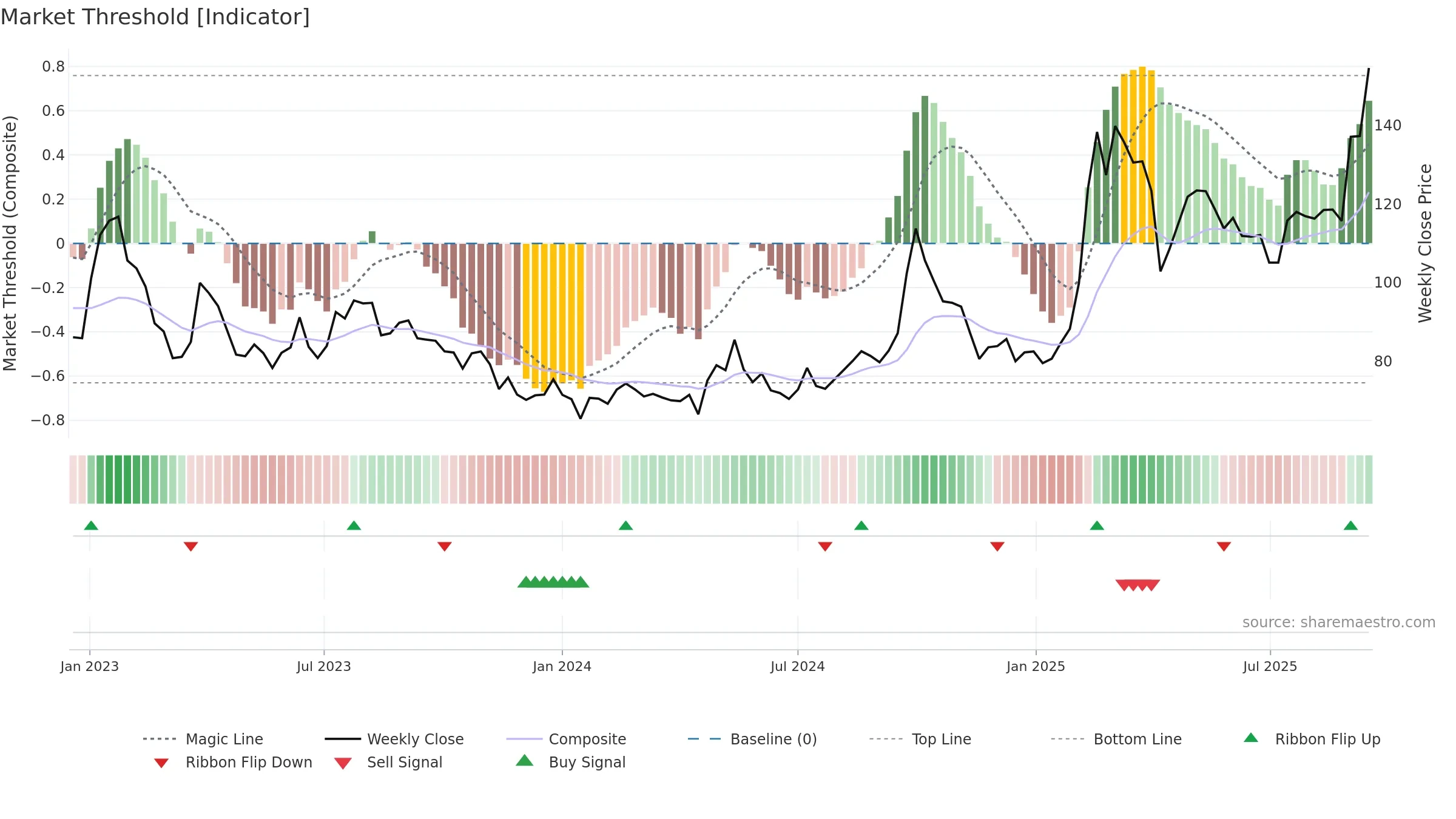Screen dimensions: 1456x819
Task: Click the 140 right axis tick label
Action: pos(1388,126)
